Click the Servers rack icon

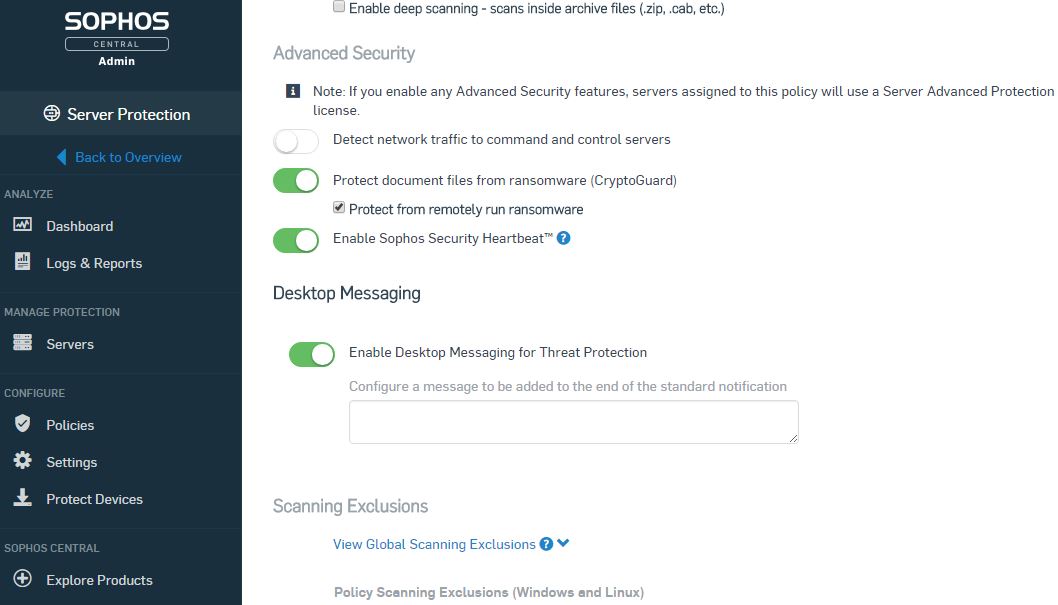click(22, 343)
